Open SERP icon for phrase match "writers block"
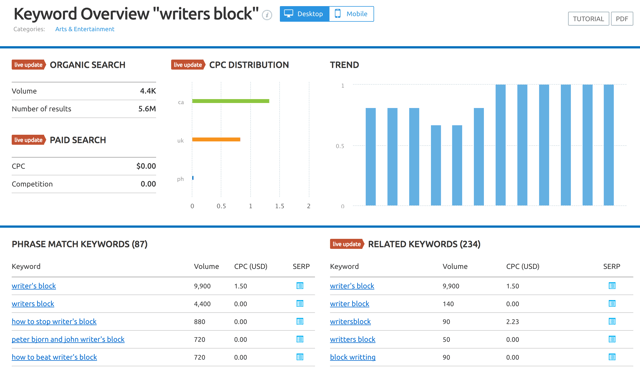640x368 pixels. (x=300, y=304)
